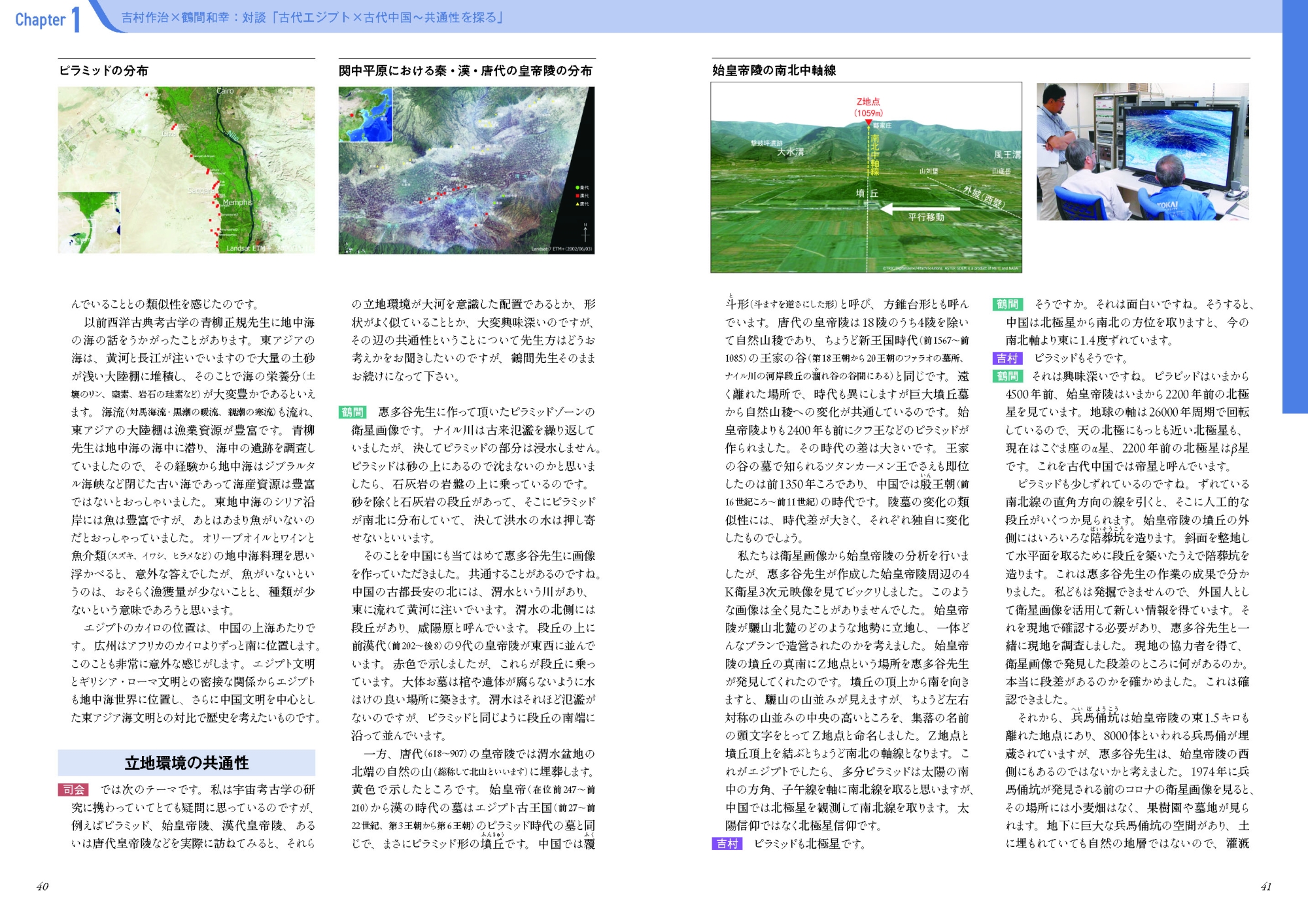Click the 立地環境の共通性 section heading
This screenshot has height=924, width=1308.
point(186,763)
